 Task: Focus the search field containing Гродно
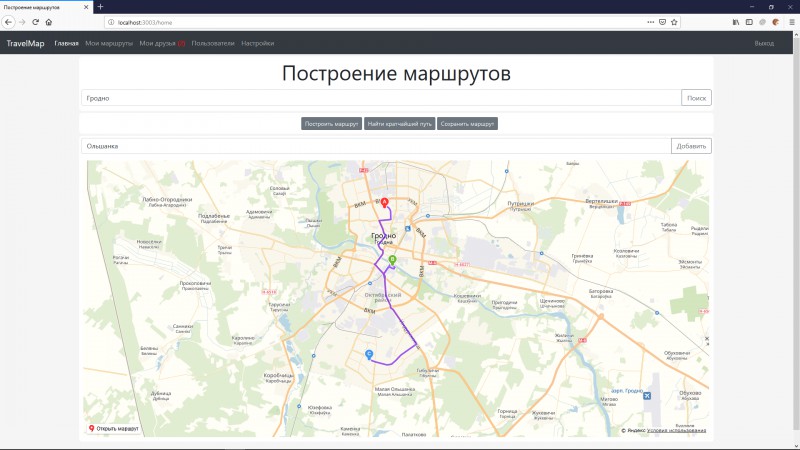click(381, 98)
